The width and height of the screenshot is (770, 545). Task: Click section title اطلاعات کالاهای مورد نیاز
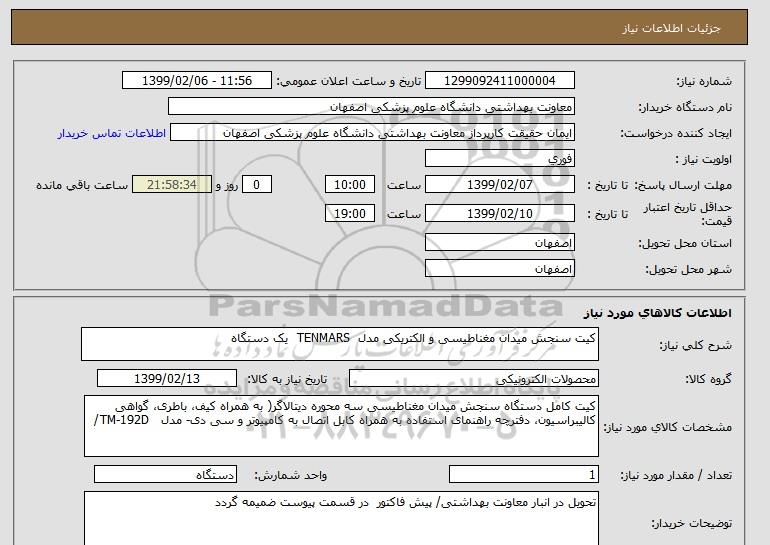(x=658, y=313)
